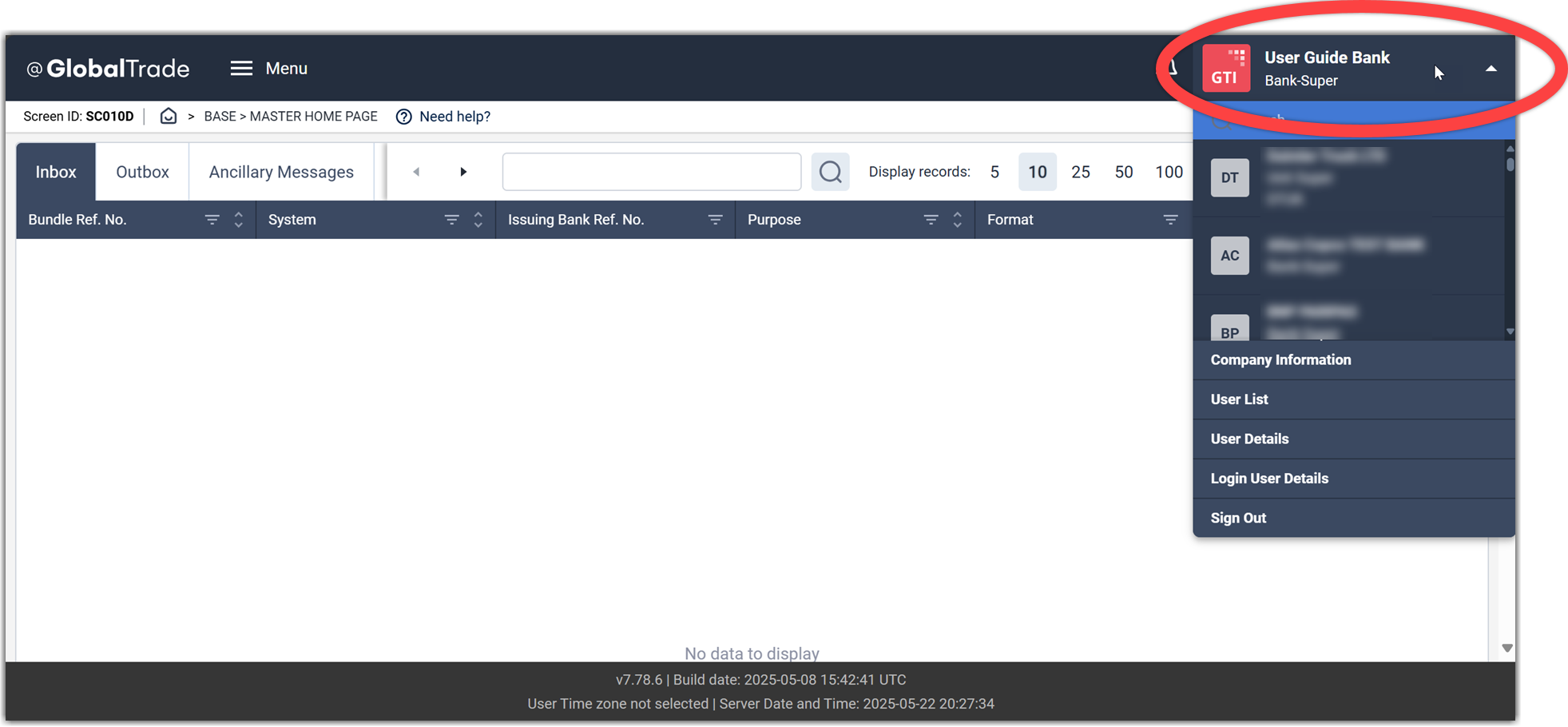Click the Purpose column header

click(774, 220)
